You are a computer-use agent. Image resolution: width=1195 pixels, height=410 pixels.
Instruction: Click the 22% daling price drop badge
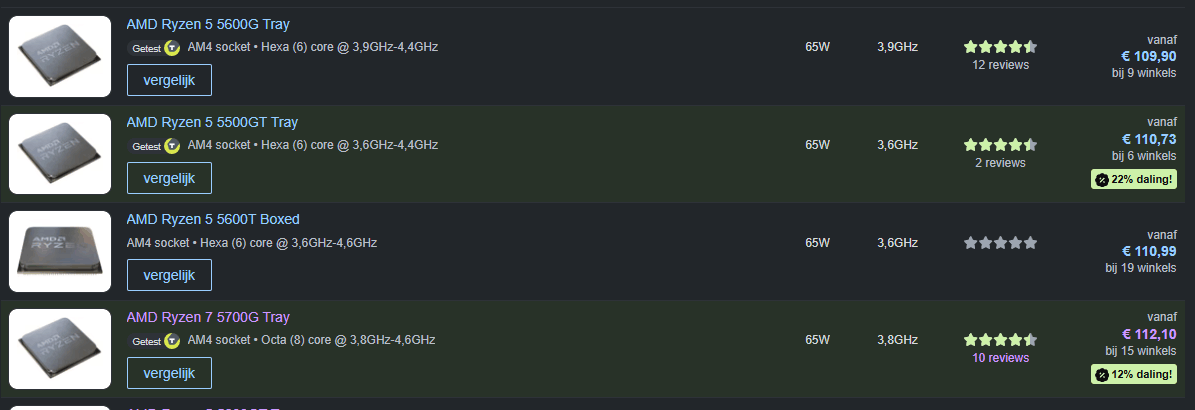[1134, 180]
